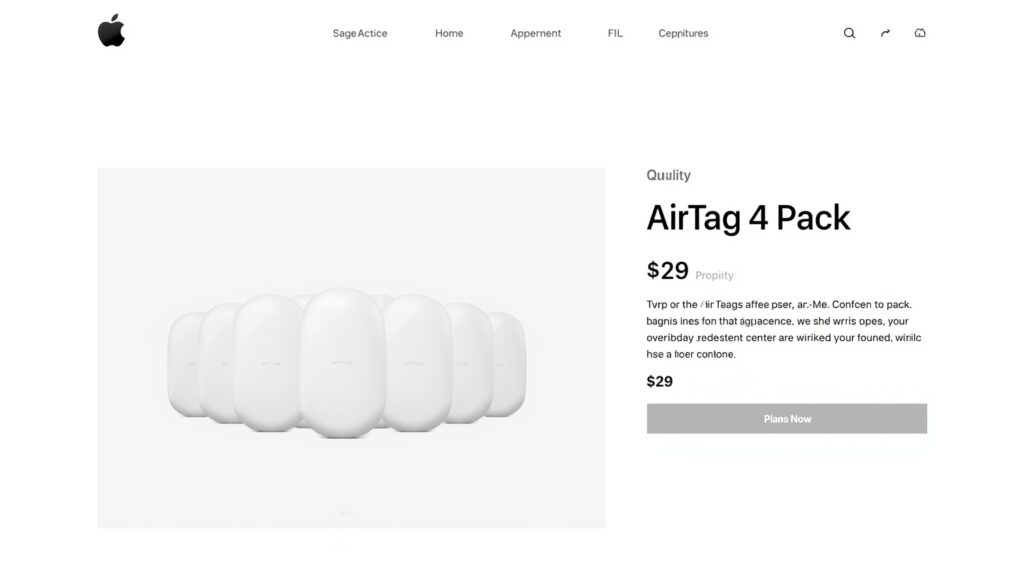
Task: Click the center front AirTag in the photo
Action: pos(343,364)
